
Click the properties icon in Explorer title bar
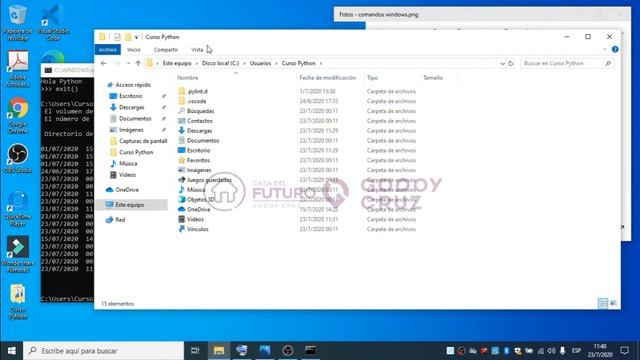click(117, 37)
